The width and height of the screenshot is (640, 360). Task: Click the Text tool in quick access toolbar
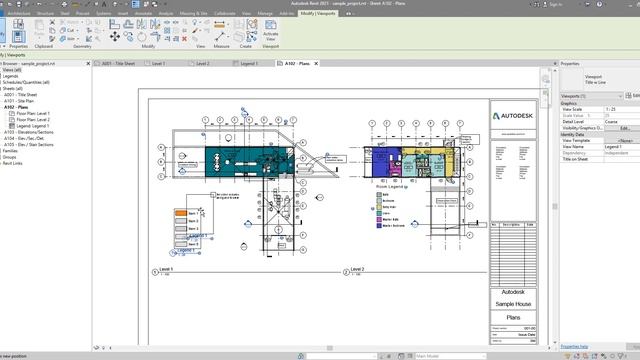click(104, 4)
